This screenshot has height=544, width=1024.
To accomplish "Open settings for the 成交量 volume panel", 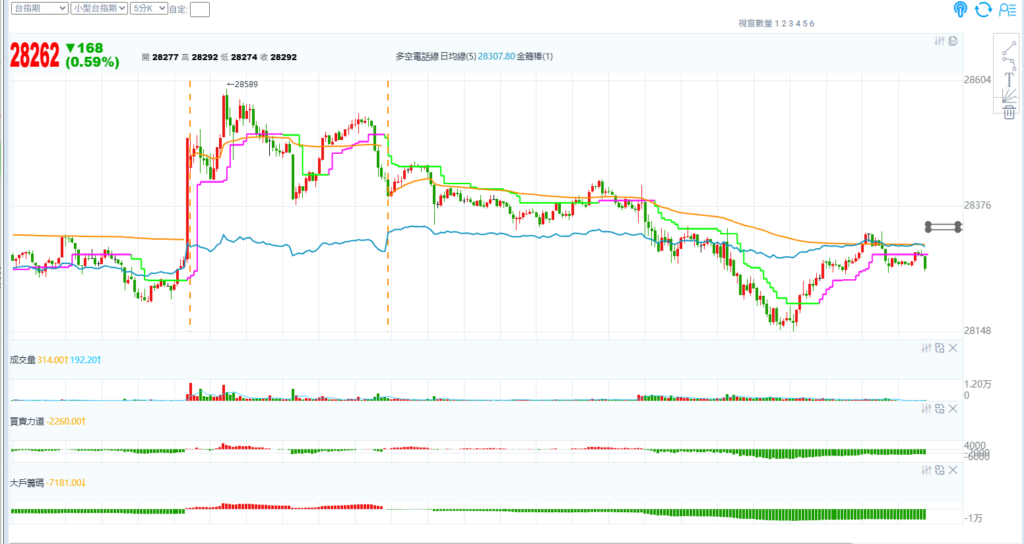I will click(925, 347).
